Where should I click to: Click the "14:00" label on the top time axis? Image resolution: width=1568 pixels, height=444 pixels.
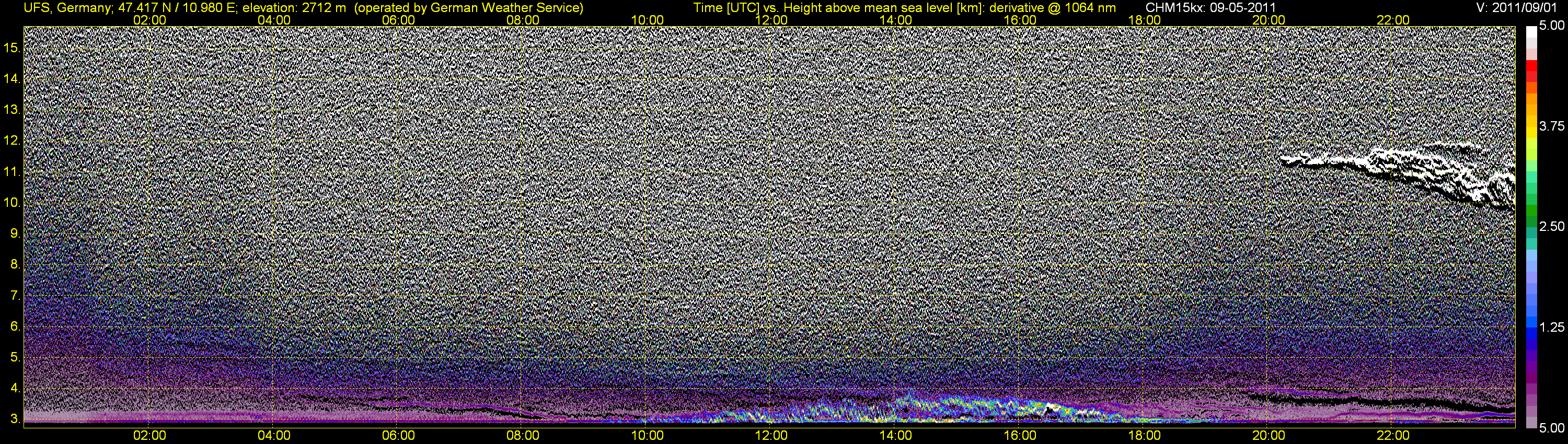click(896, 20)
